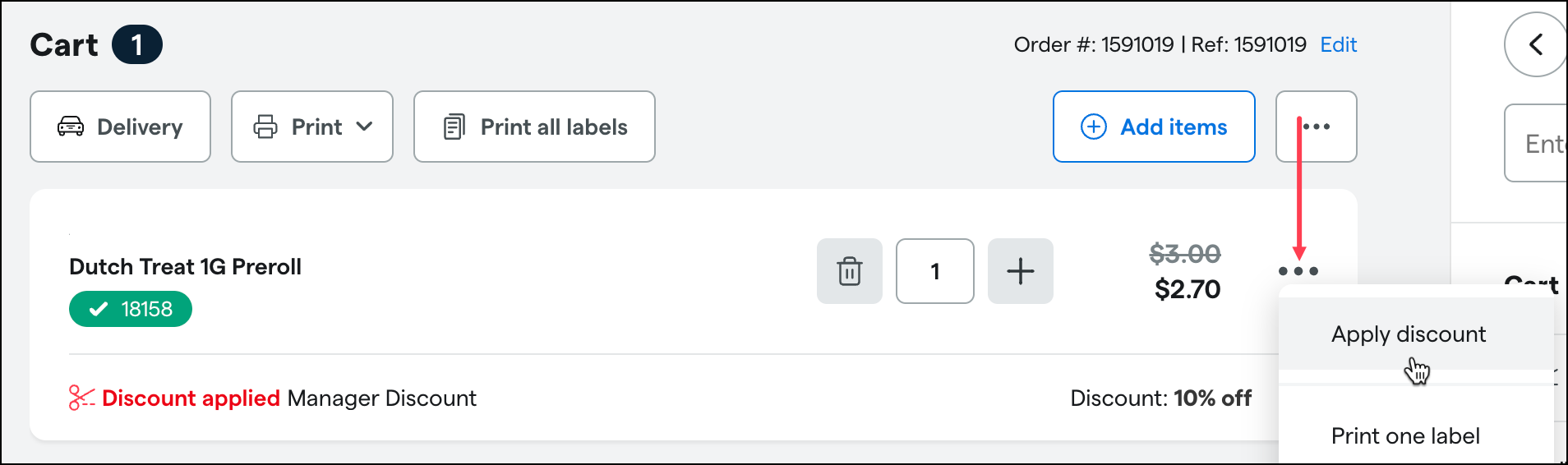Click the scissors Discount applied icon
1568x465 pixels.
click(81, 398)
